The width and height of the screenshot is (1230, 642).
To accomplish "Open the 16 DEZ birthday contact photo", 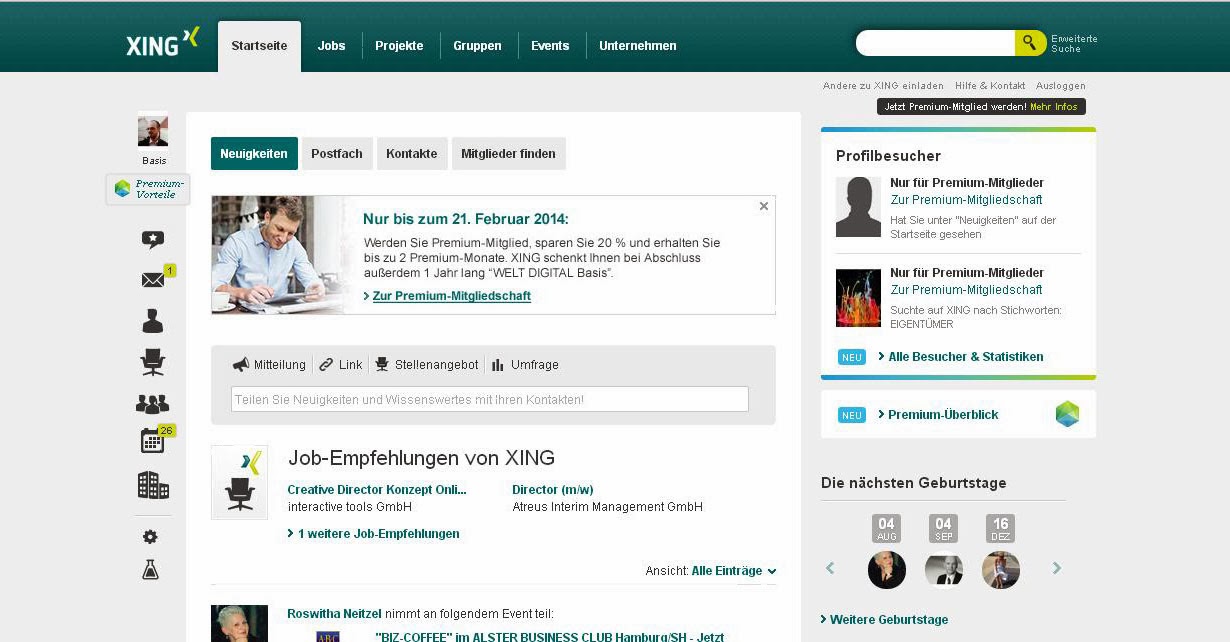I will (1001, 570).
